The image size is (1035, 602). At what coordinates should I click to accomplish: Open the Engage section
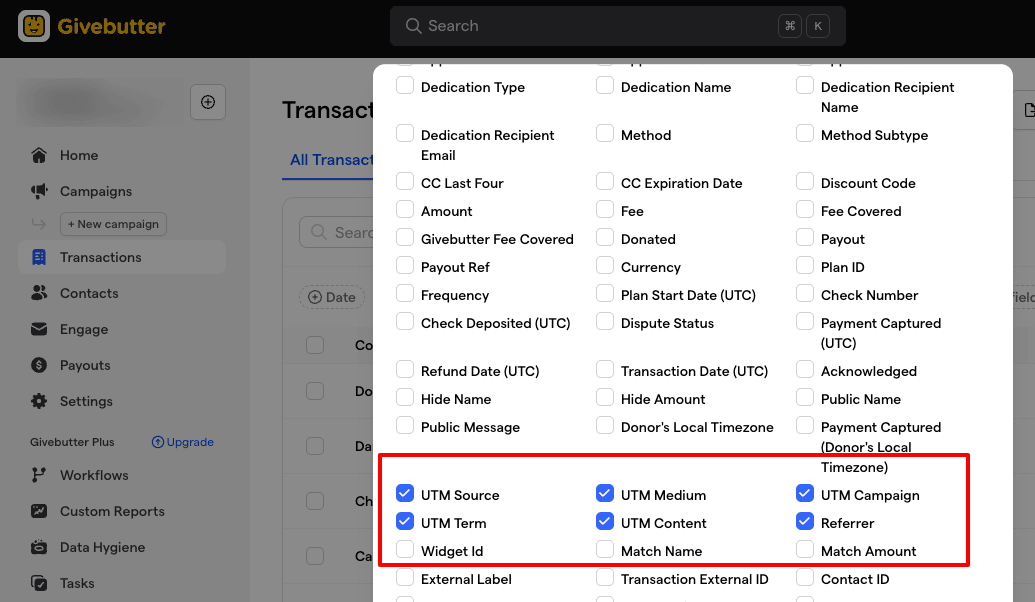click(84, 329)
